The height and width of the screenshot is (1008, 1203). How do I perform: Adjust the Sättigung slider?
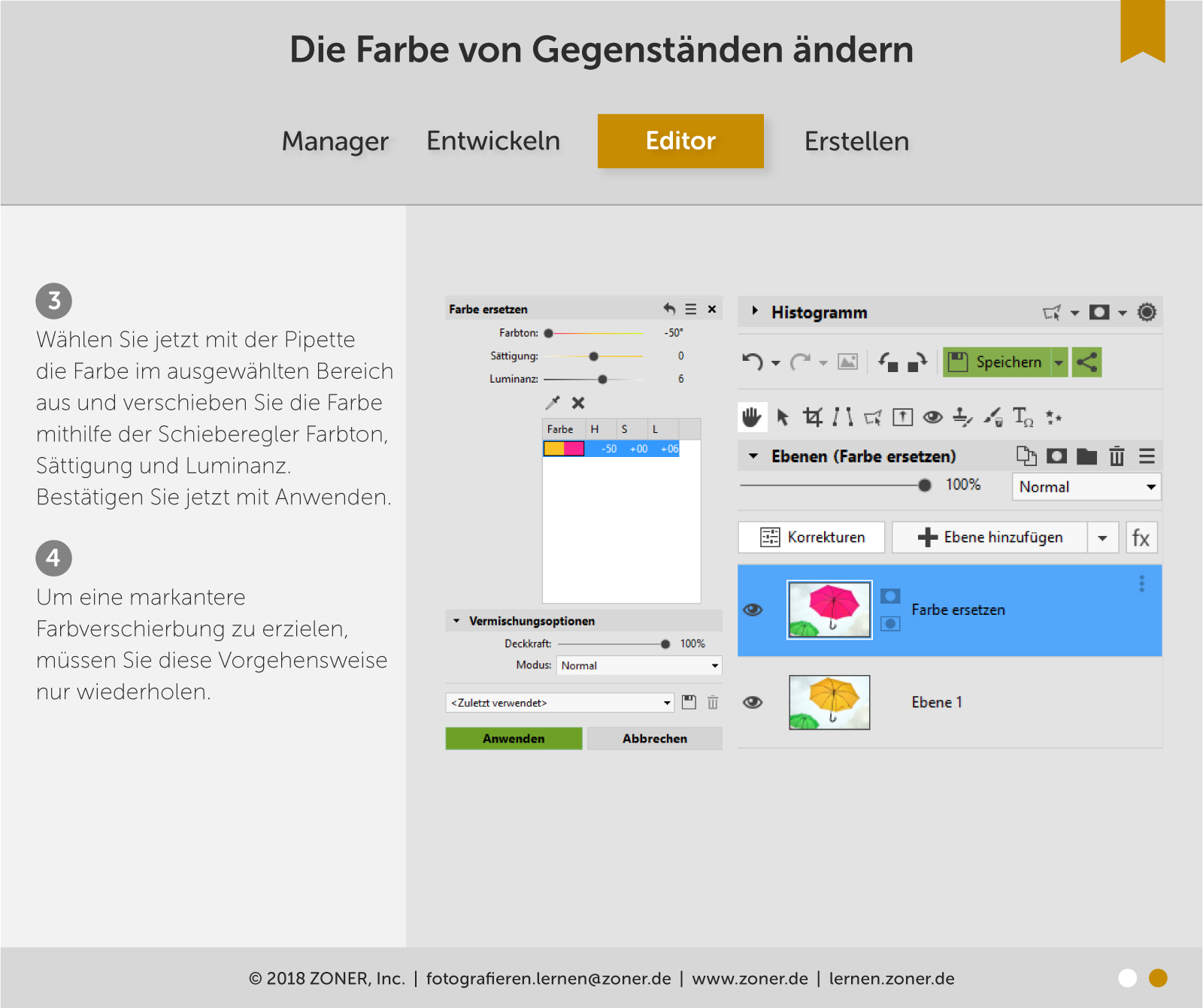pyautogui.click(x=594, y=356)
